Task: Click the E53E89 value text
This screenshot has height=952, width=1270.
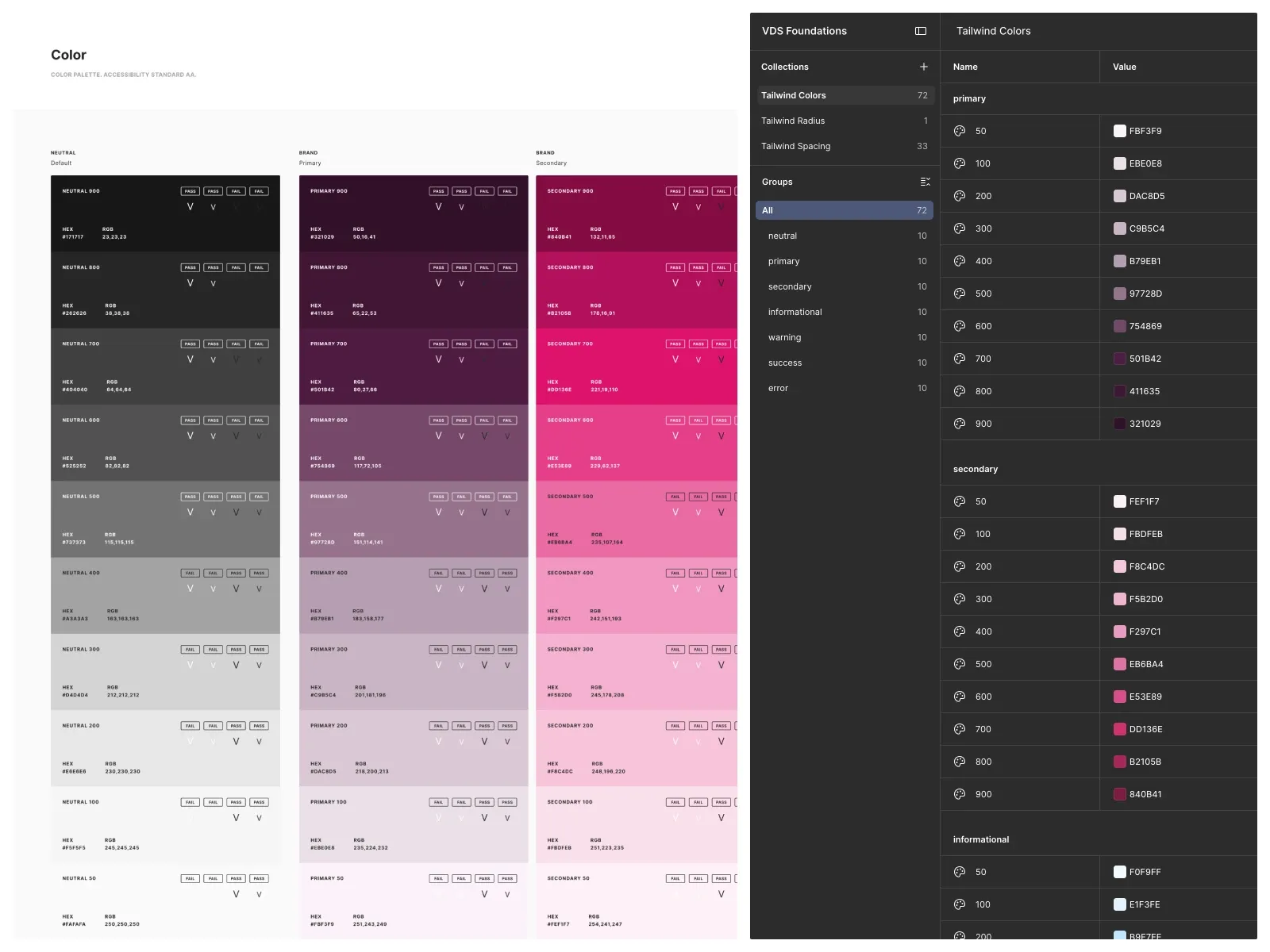Action: coord(1145,697)
